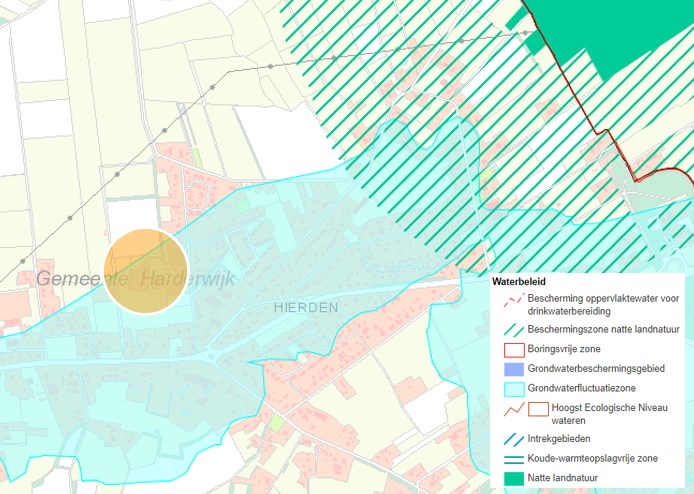
Task: Click the HIERDEN place label
Action: 306,308
